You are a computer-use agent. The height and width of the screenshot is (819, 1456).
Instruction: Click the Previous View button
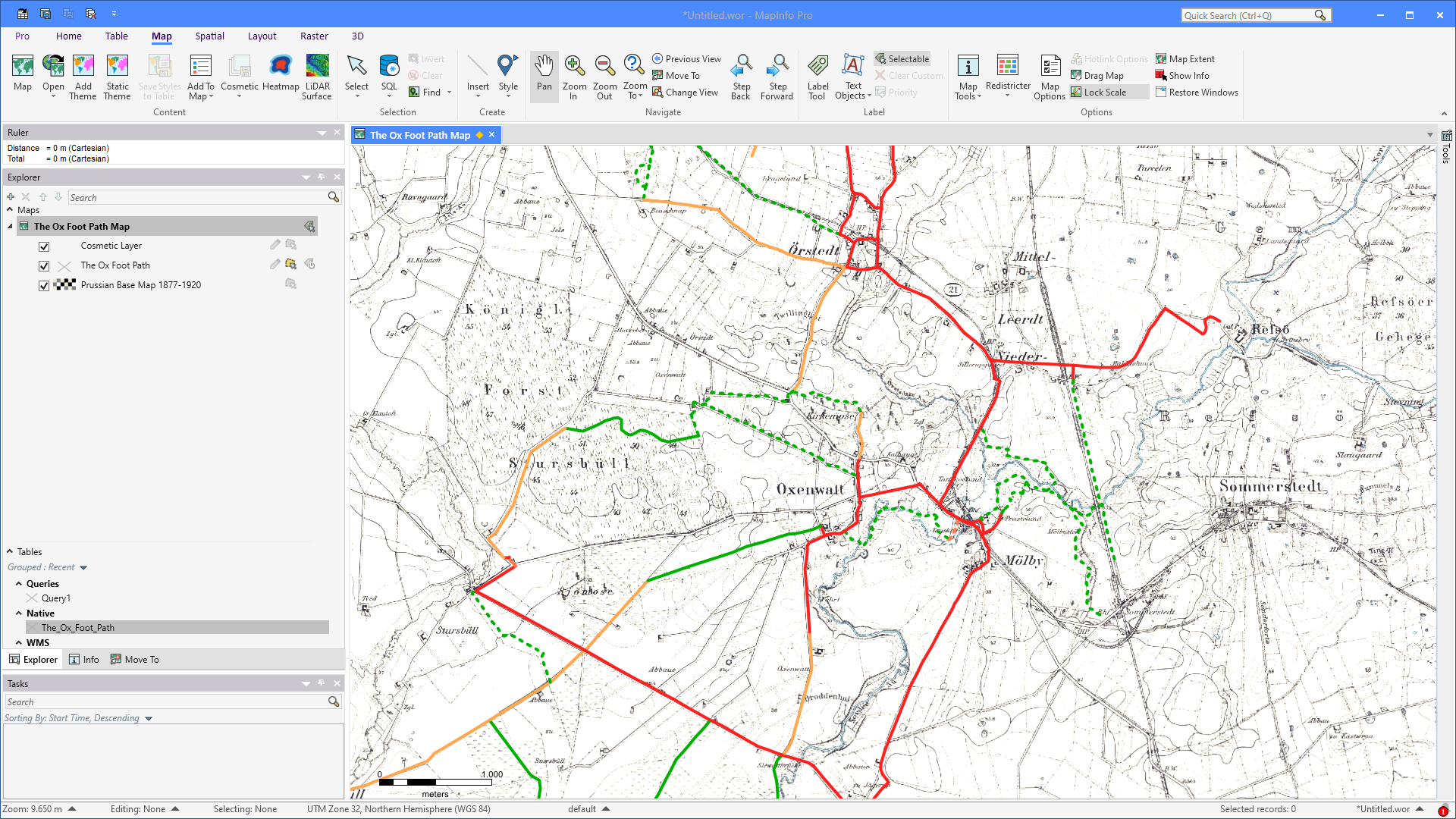686,59
